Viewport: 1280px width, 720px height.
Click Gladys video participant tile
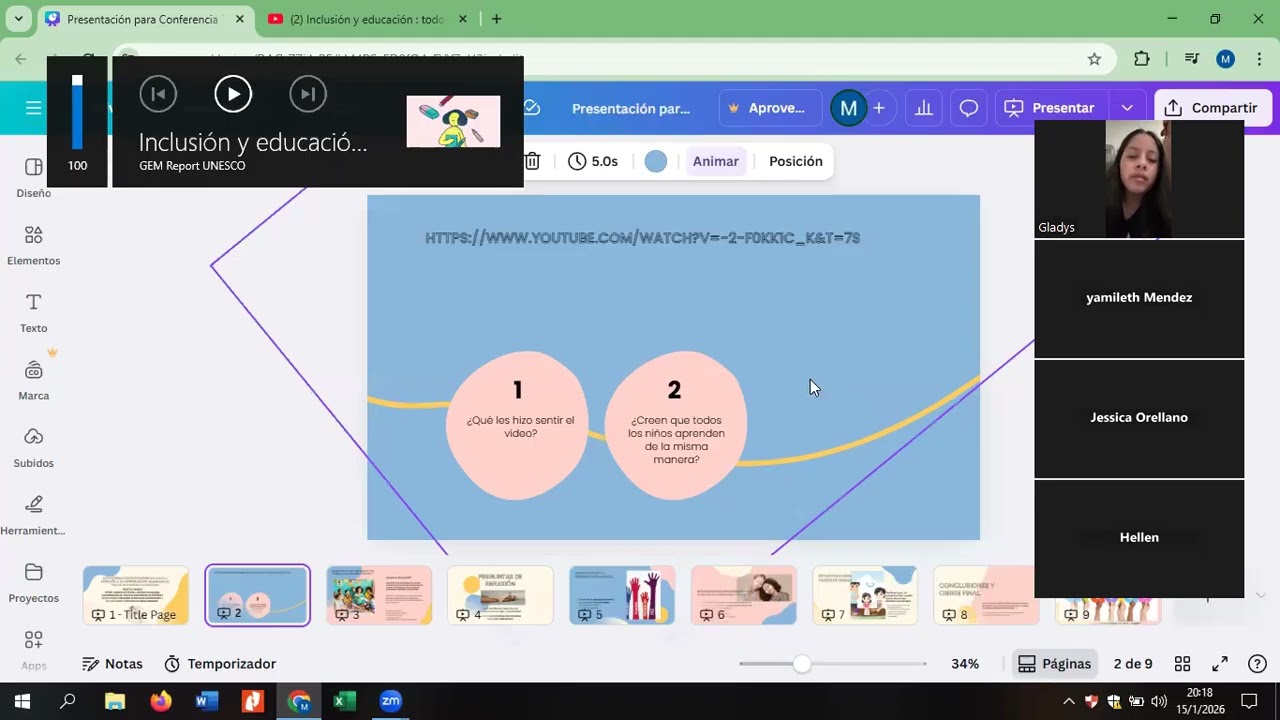point(1139,179)
